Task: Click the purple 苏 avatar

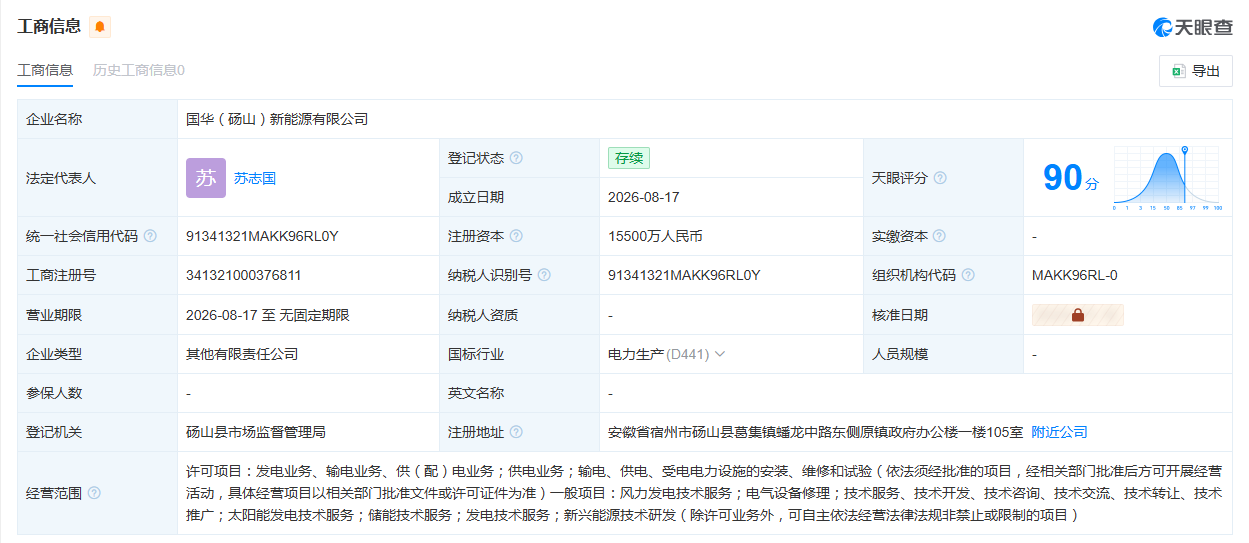Action: [x=206, y=178]
